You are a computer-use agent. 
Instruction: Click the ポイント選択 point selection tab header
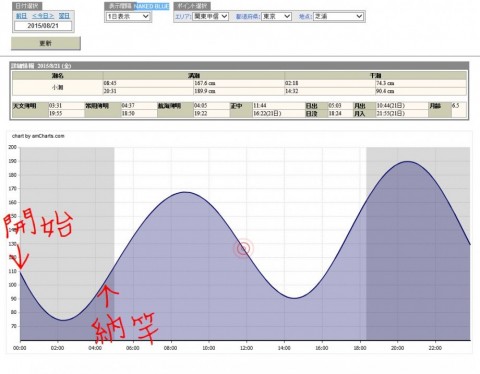coord(192,6)
